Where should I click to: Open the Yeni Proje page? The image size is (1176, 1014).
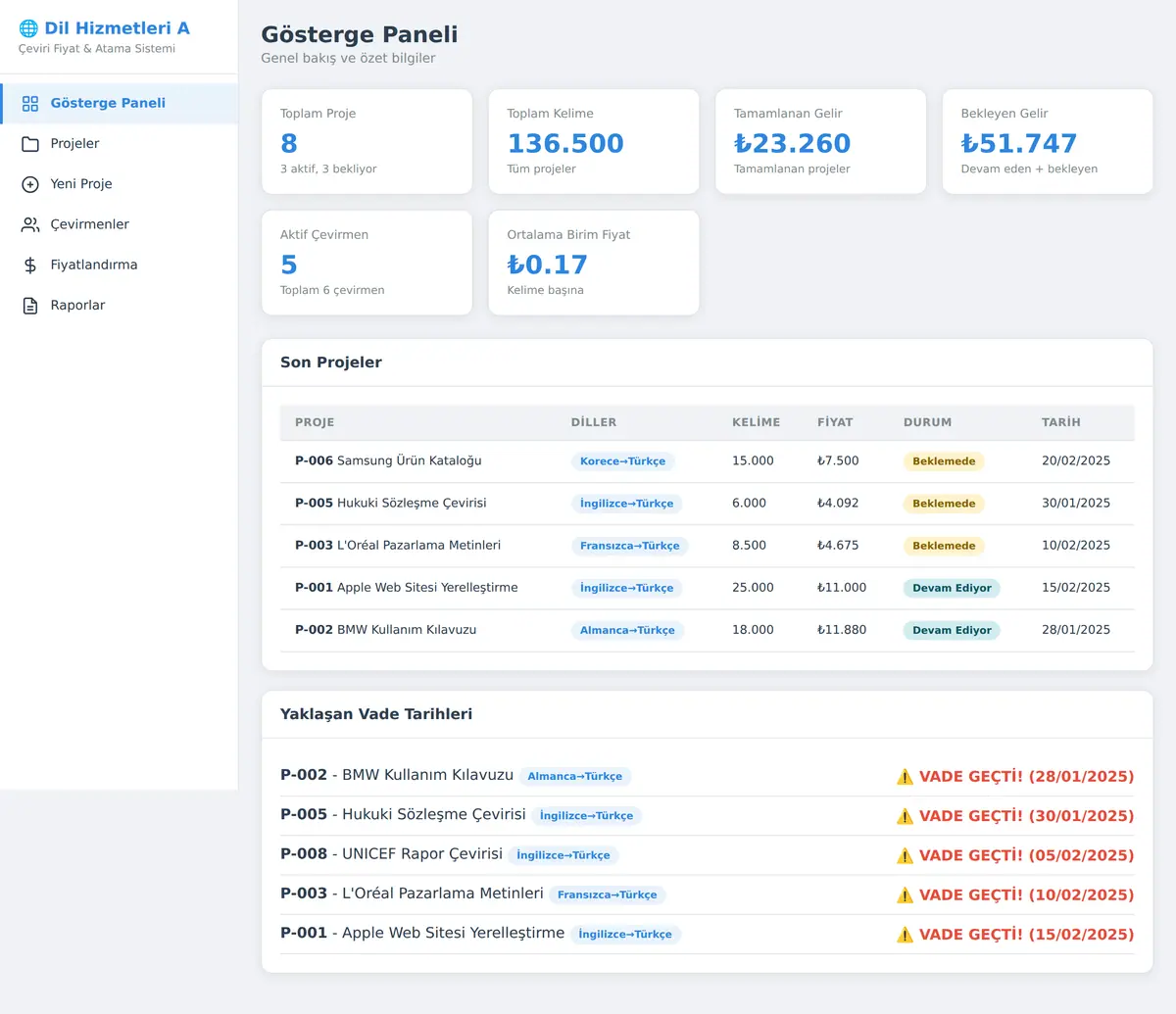pos(119,184)
